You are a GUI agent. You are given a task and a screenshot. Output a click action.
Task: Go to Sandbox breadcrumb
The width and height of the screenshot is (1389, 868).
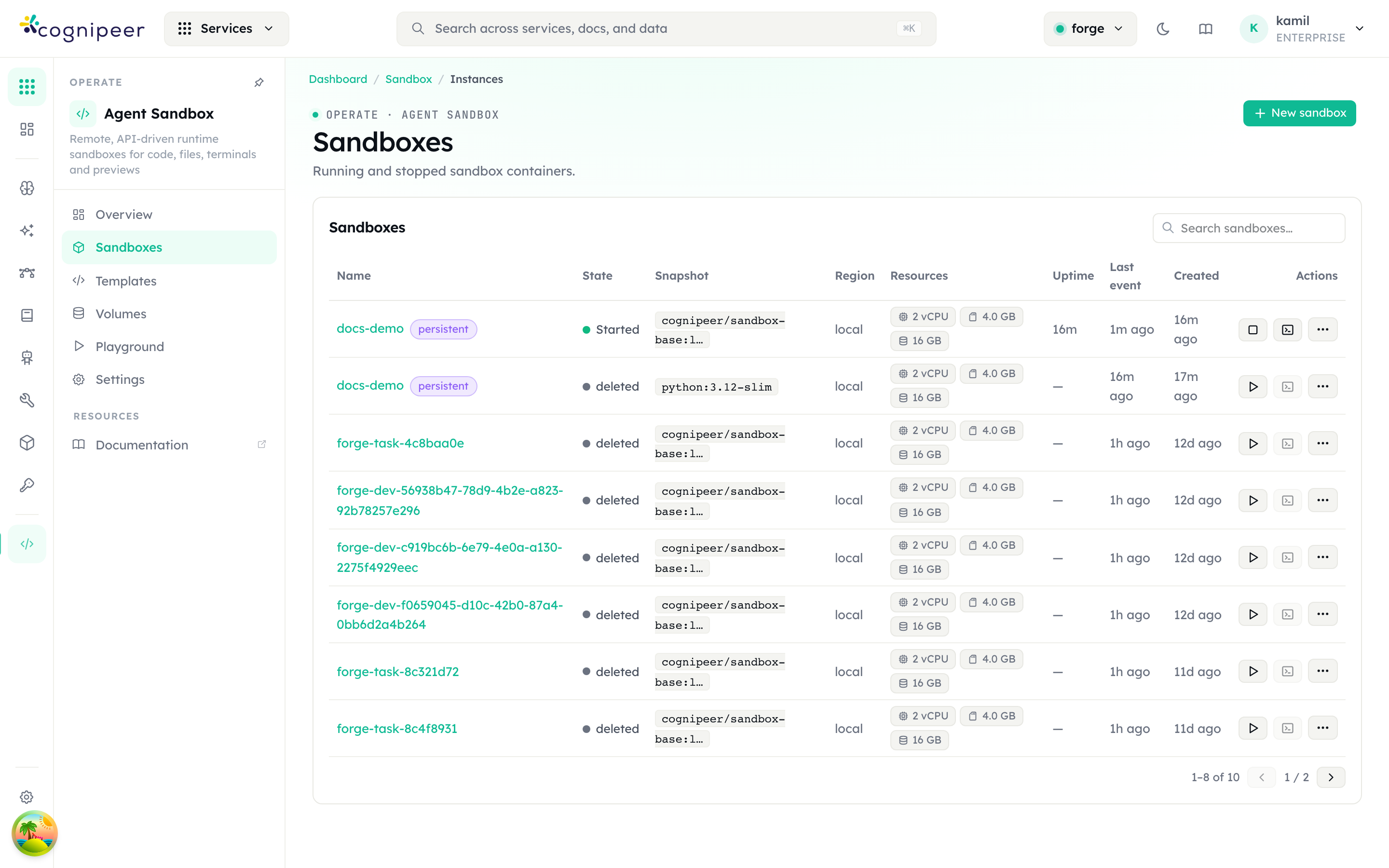coord(408,79)
